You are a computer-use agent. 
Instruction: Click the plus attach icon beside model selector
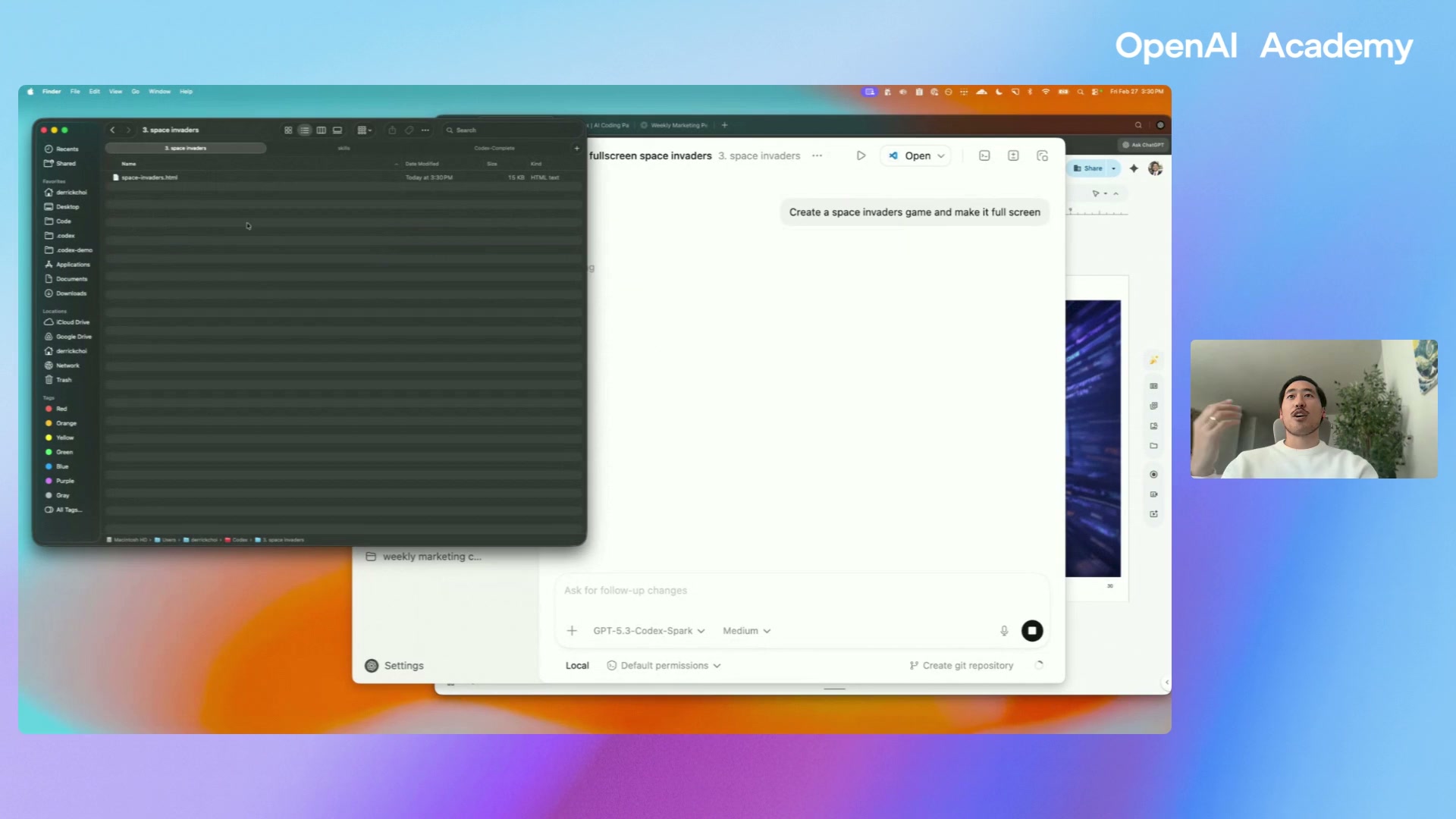click(x=572, y=631)
